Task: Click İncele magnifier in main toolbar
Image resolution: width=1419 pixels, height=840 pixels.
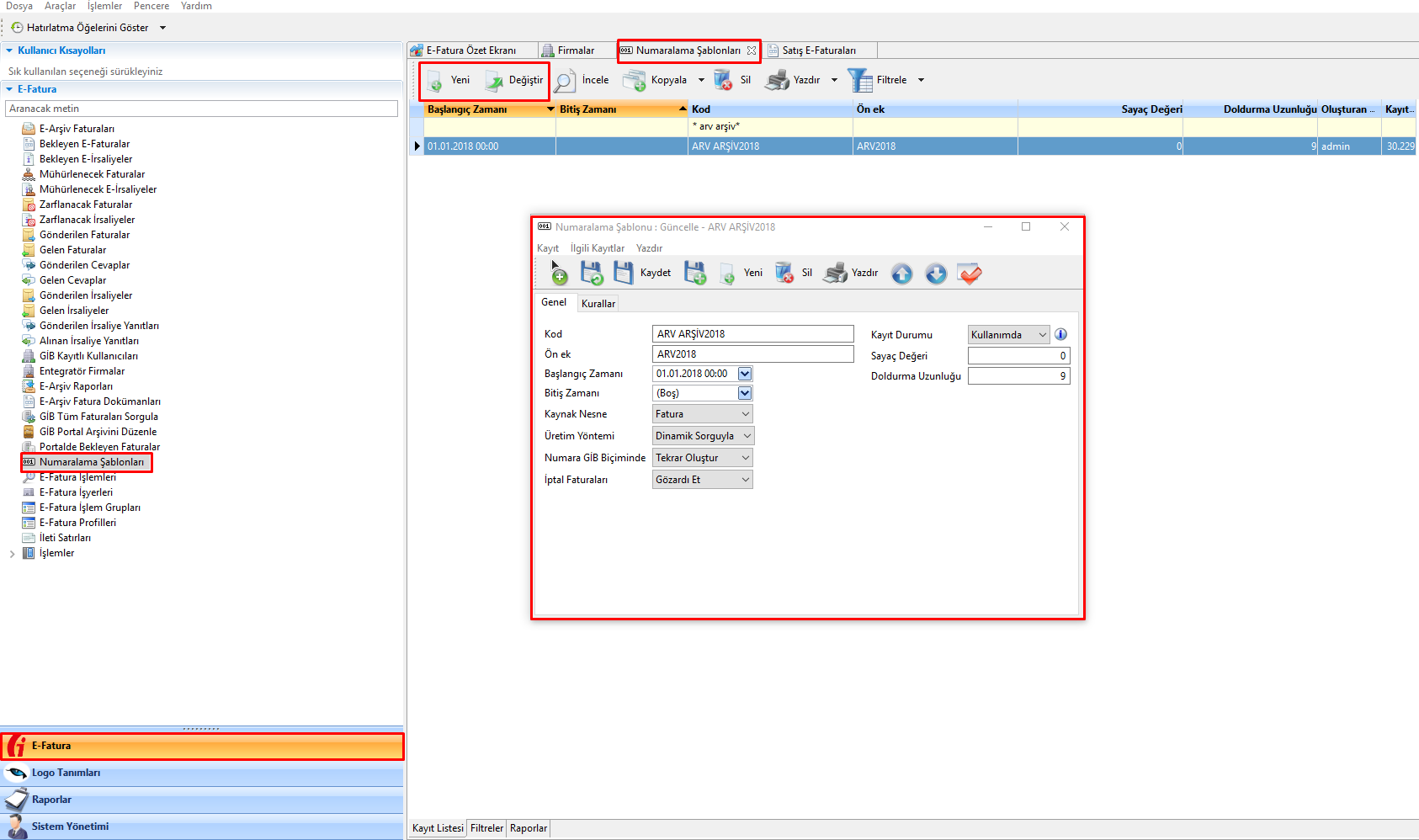Action: tap(565, 81)
